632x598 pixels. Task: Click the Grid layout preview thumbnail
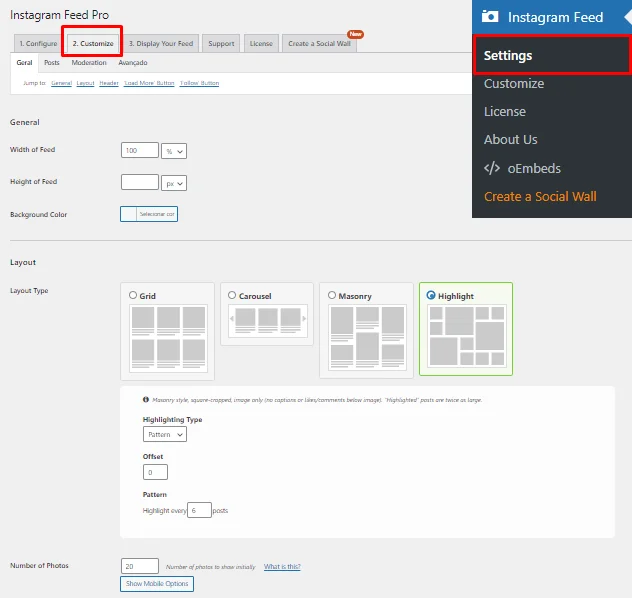click(168, 338)
